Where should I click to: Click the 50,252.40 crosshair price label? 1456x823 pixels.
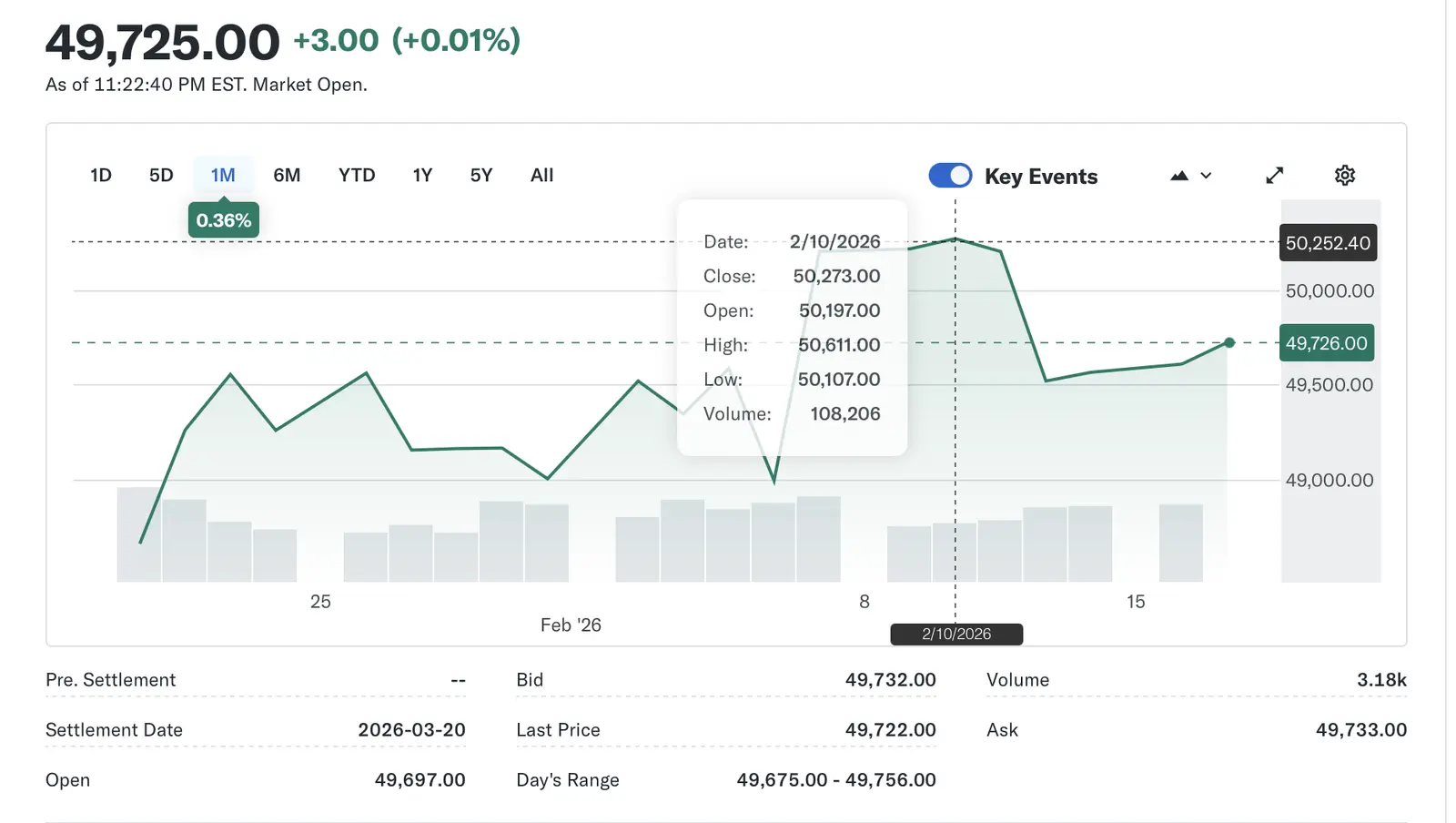[x=1327, y=243]
